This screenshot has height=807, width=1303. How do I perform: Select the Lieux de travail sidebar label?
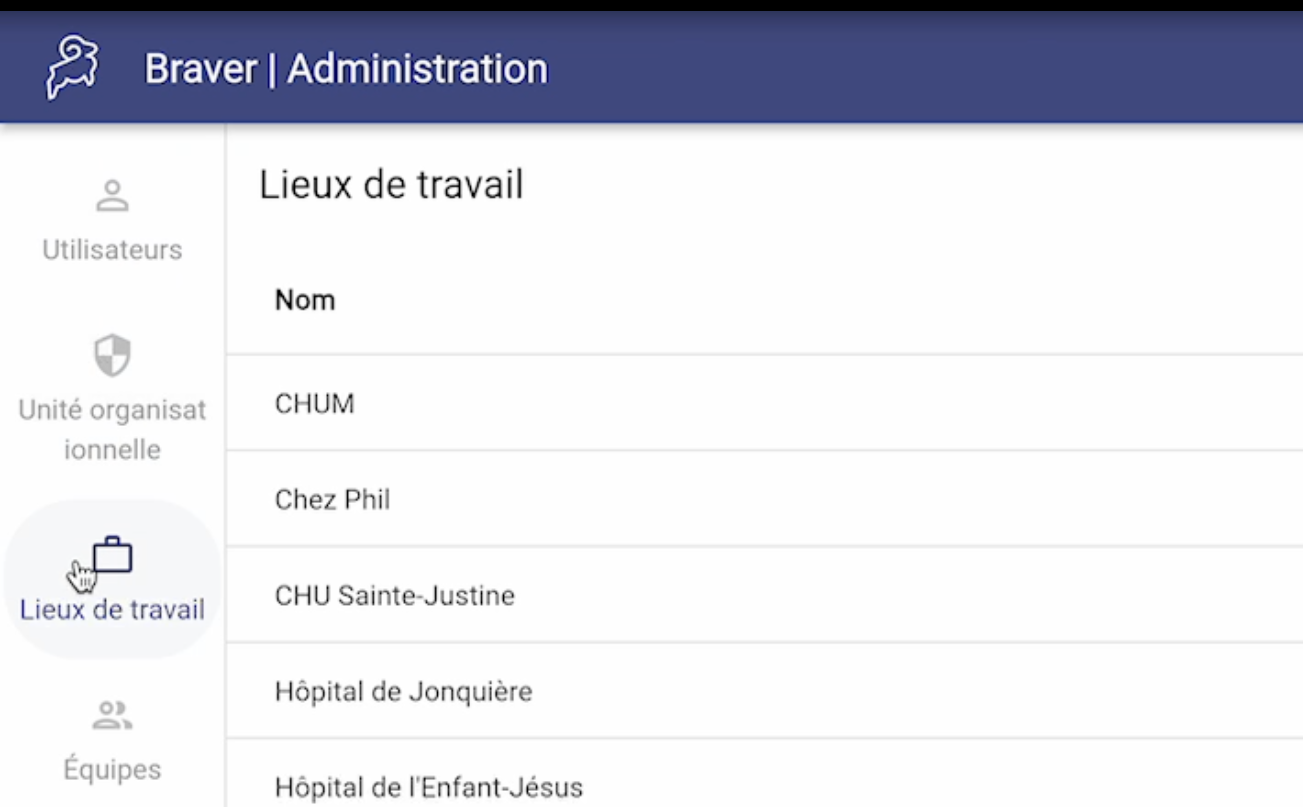[112, 610]
